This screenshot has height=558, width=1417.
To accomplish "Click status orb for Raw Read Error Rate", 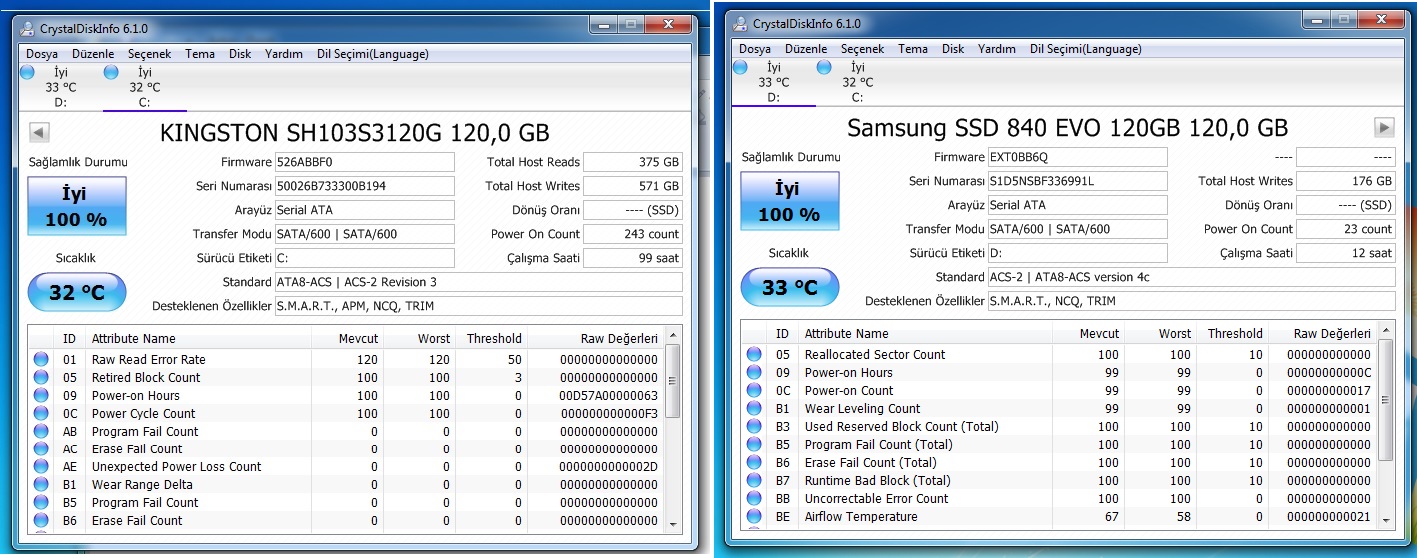I will click(41, 360).
